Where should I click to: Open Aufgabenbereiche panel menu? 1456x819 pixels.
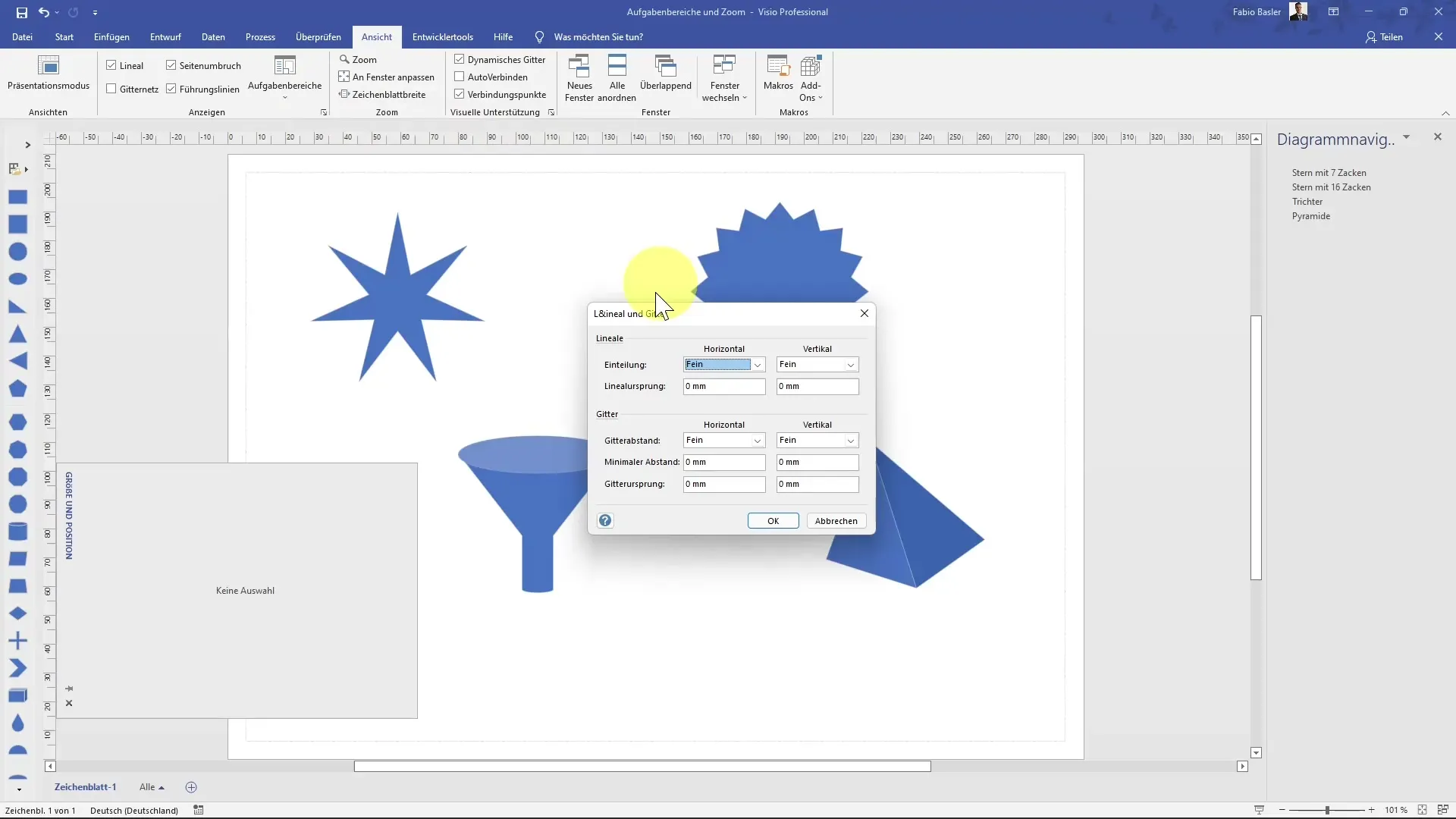click(x=284, y=77)
